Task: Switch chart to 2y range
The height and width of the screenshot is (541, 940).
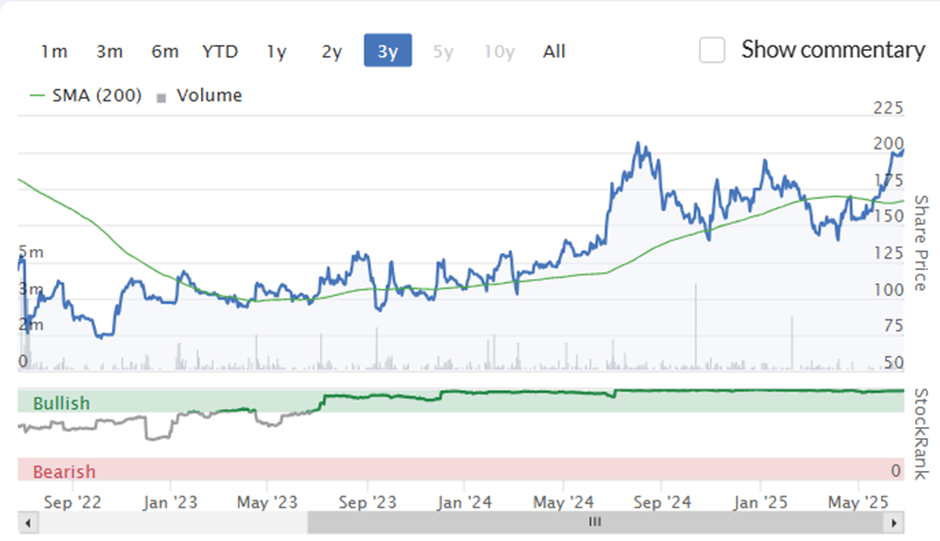Action: pos(332,52)
